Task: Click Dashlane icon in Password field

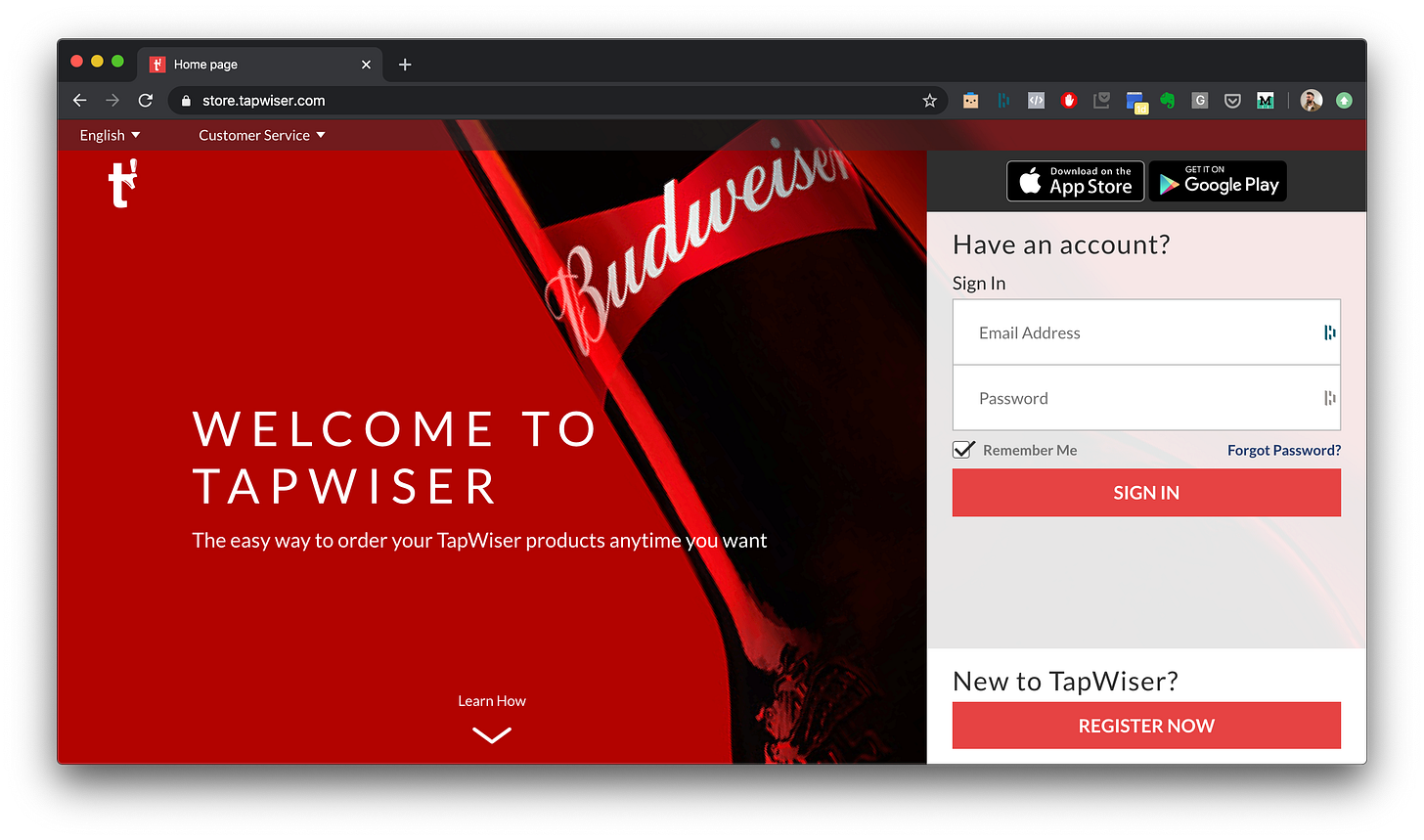Action: click(1329, 398)
